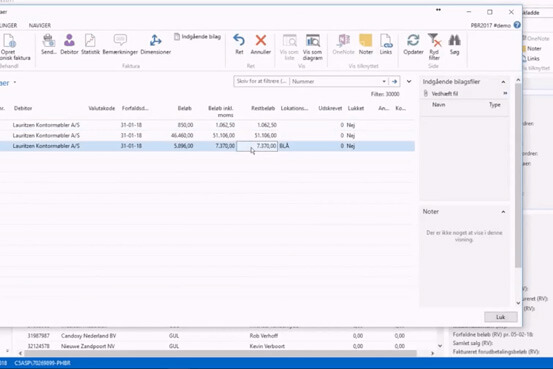553x369 pixels.
Task: Click the Filter: 30000 label
Action: 385,94
